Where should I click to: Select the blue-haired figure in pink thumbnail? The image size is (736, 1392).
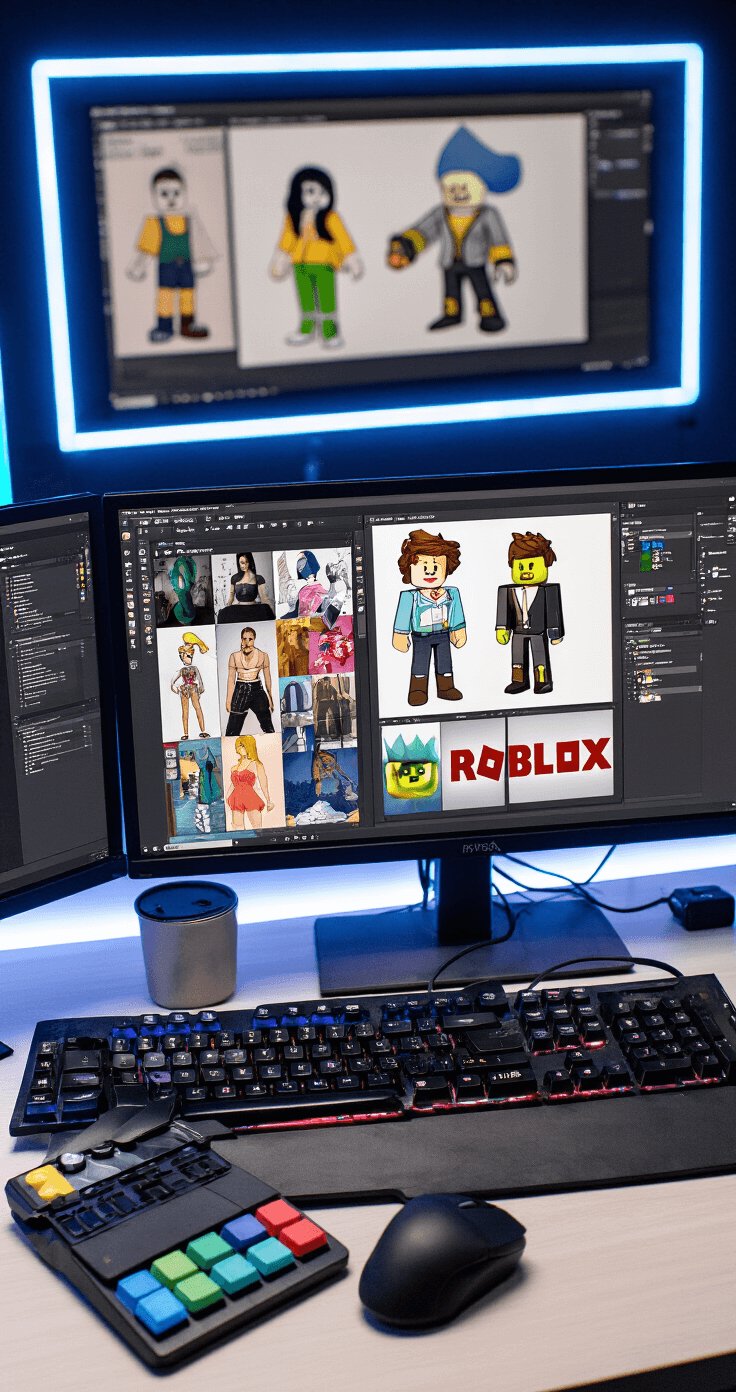pos(314,582)
